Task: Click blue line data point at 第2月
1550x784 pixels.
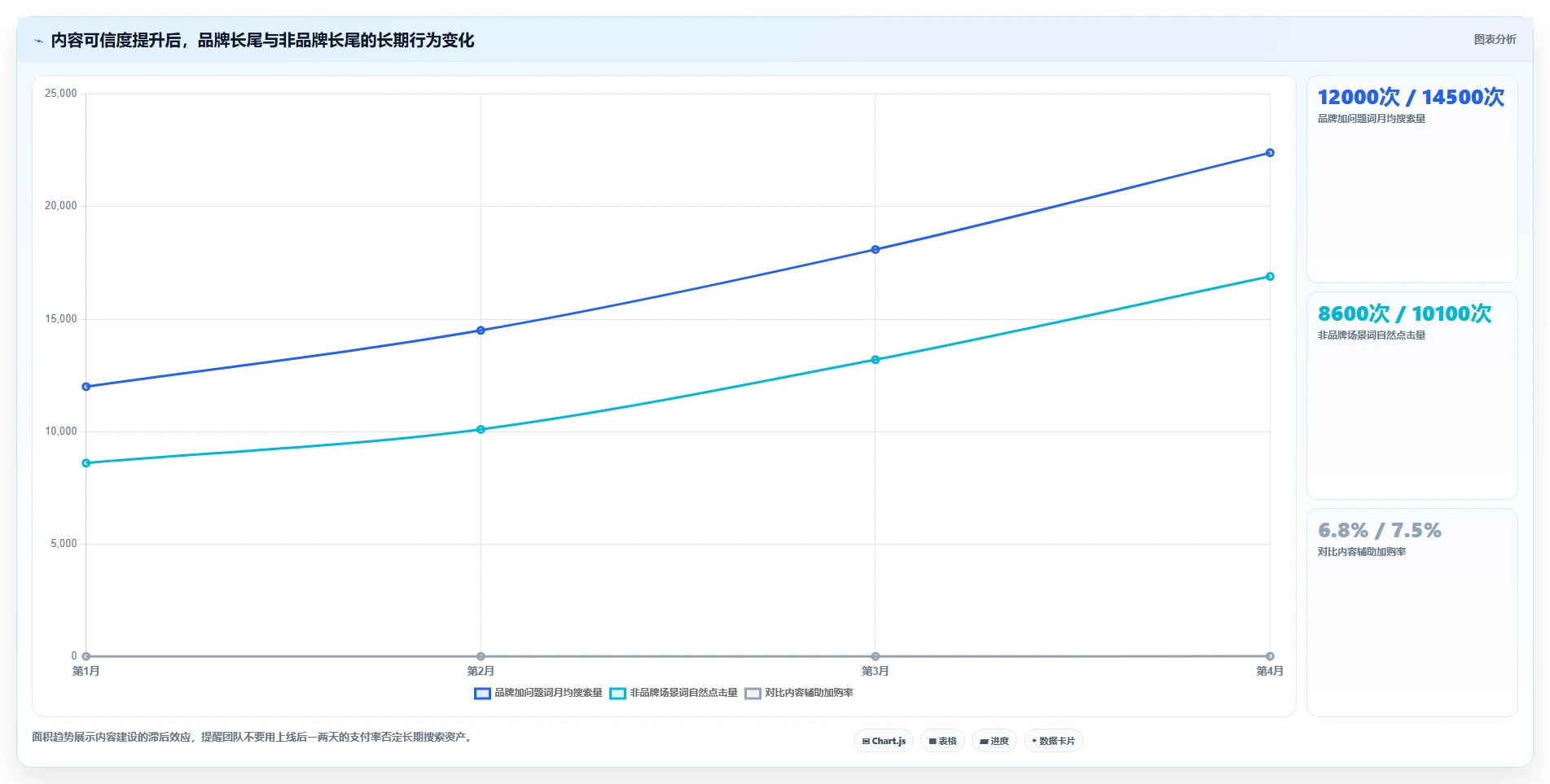Action: click(481, 331)
